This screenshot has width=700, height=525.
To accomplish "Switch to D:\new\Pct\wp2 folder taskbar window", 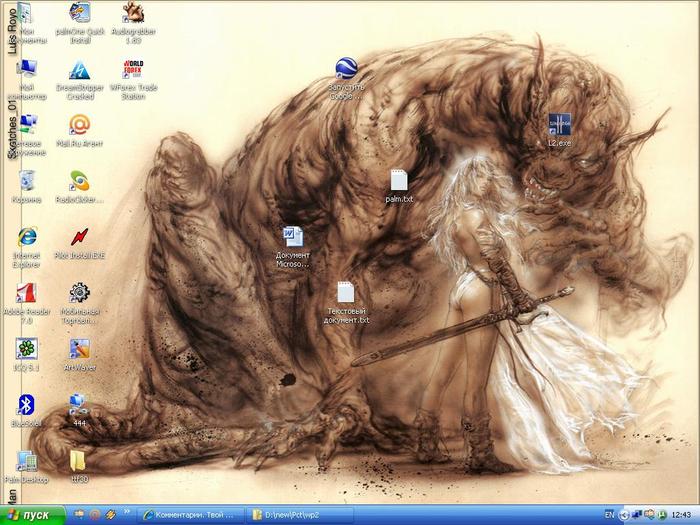I will (x=300, y=515).
